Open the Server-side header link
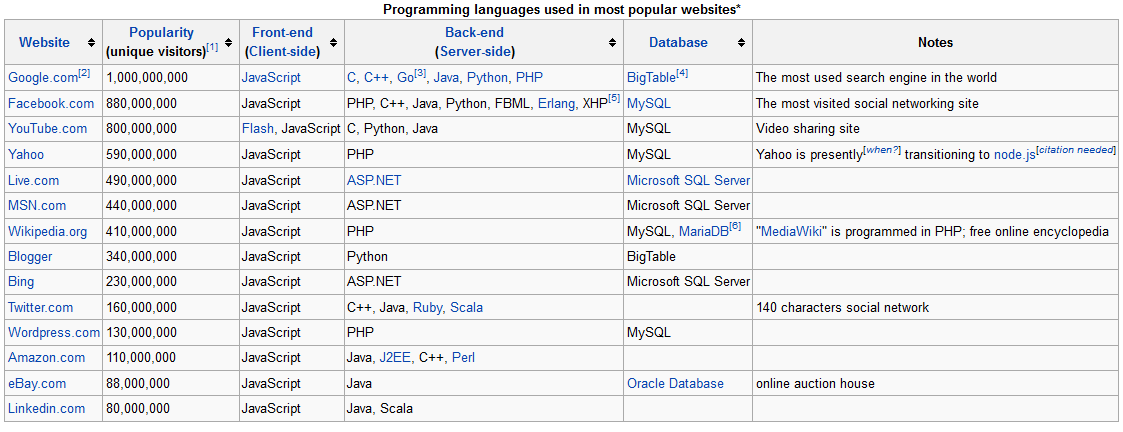 [x=474, y=52]
